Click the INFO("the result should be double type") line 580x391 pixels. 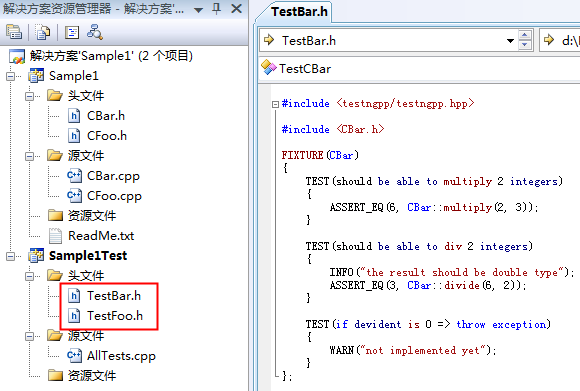(x=452, y=272)
